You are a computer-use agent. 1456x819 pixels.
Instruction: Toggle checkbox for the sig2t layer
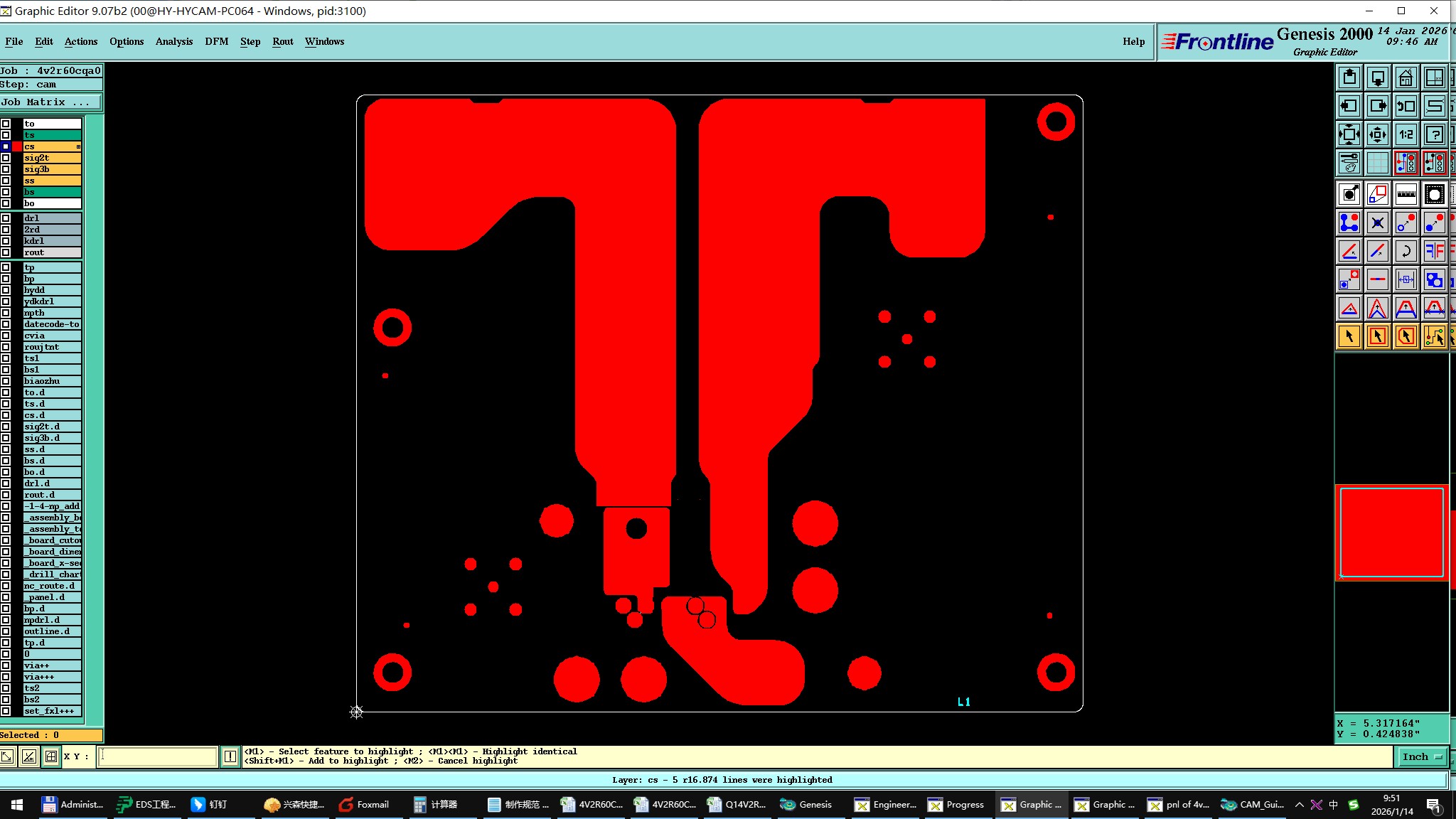[x=6, y=158]
